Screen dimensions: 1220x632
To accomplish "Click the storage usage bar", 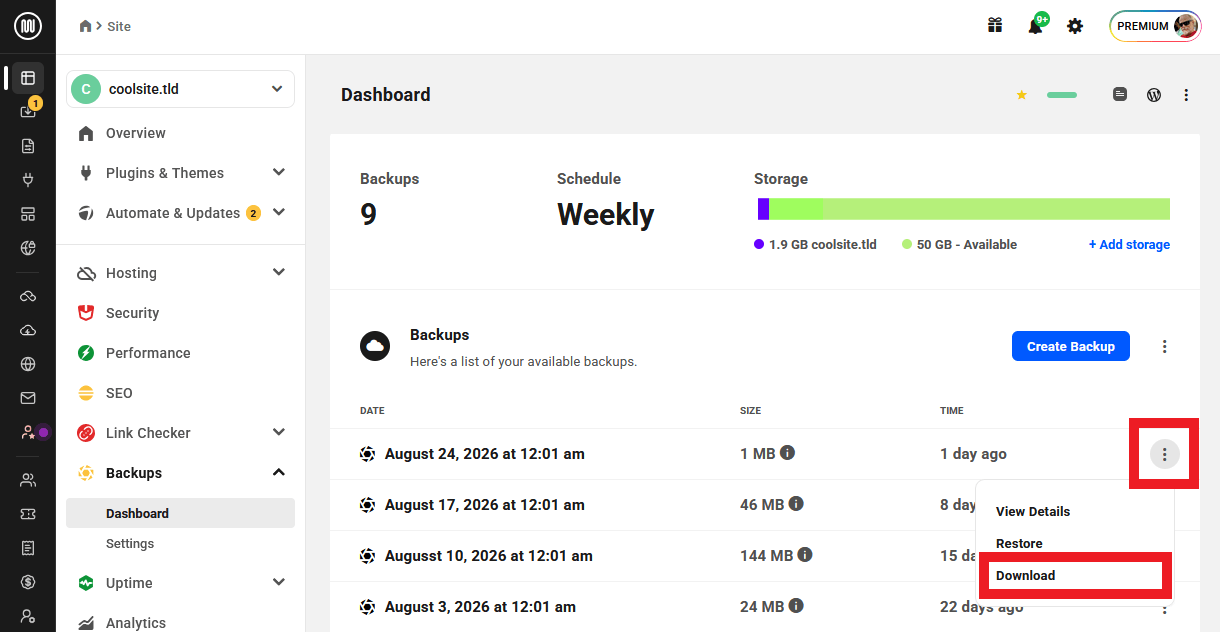I will point(964,209).
